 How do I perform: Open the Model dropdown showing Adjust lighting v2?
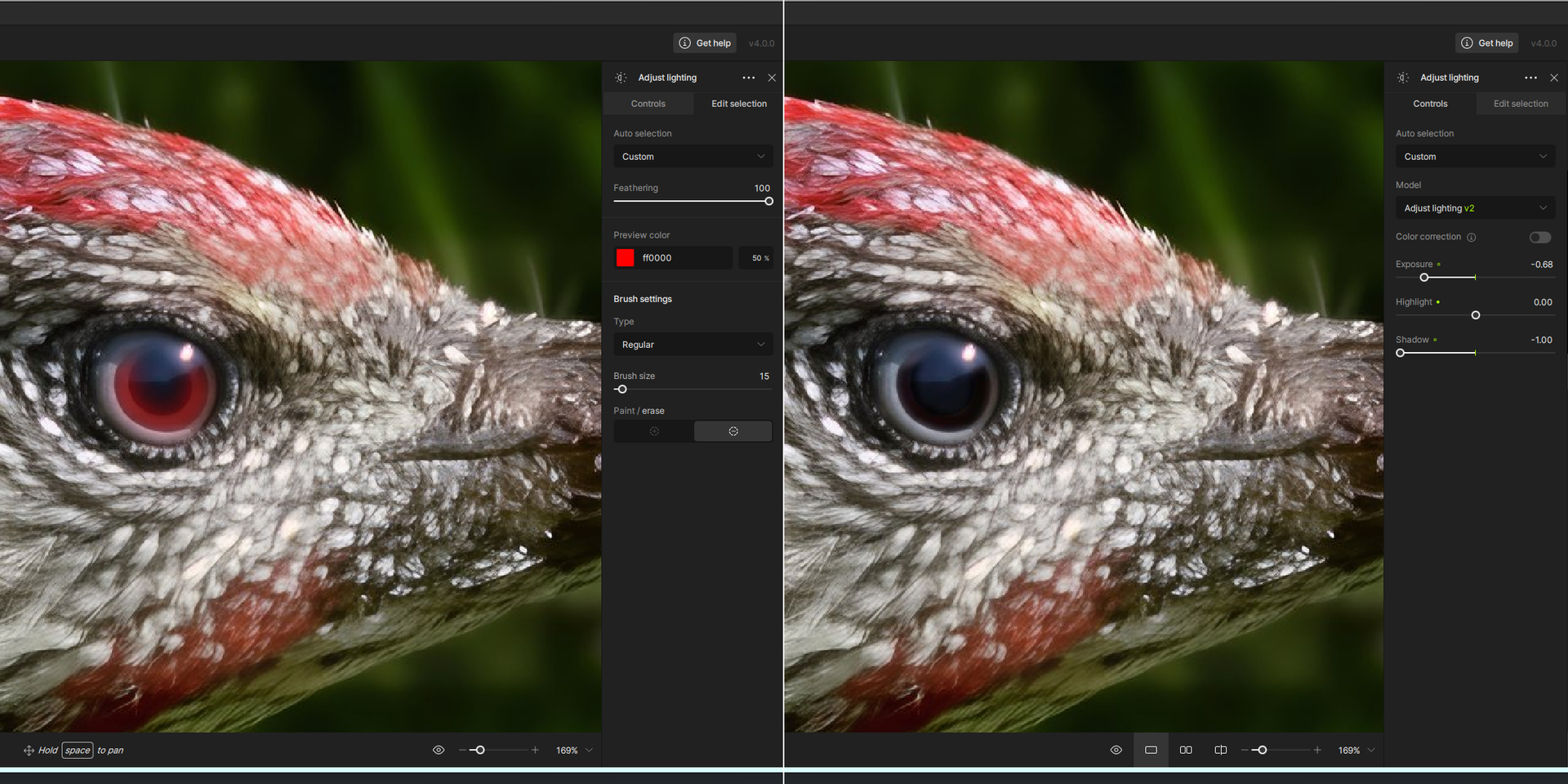pyautogui.click(x=1474, y=208)
